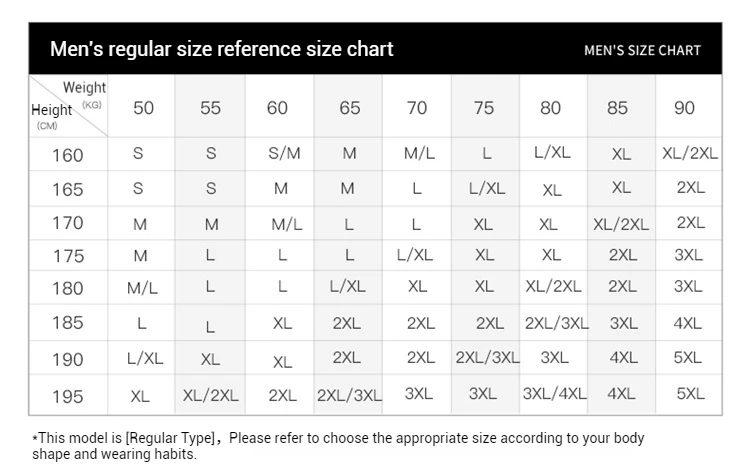Click the M/L cell in the 180 row
Screen dimensions: 750x476
click(142, 288)
